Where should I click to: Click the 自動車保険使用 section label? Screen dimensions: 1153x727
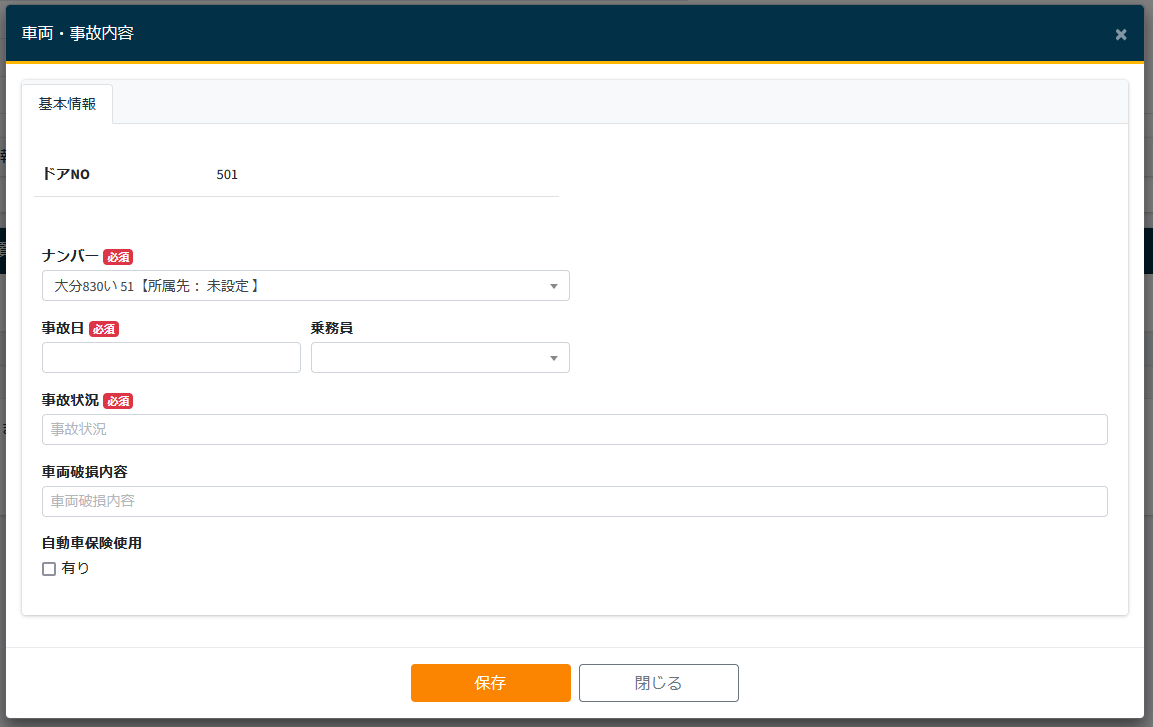point(92,544)
